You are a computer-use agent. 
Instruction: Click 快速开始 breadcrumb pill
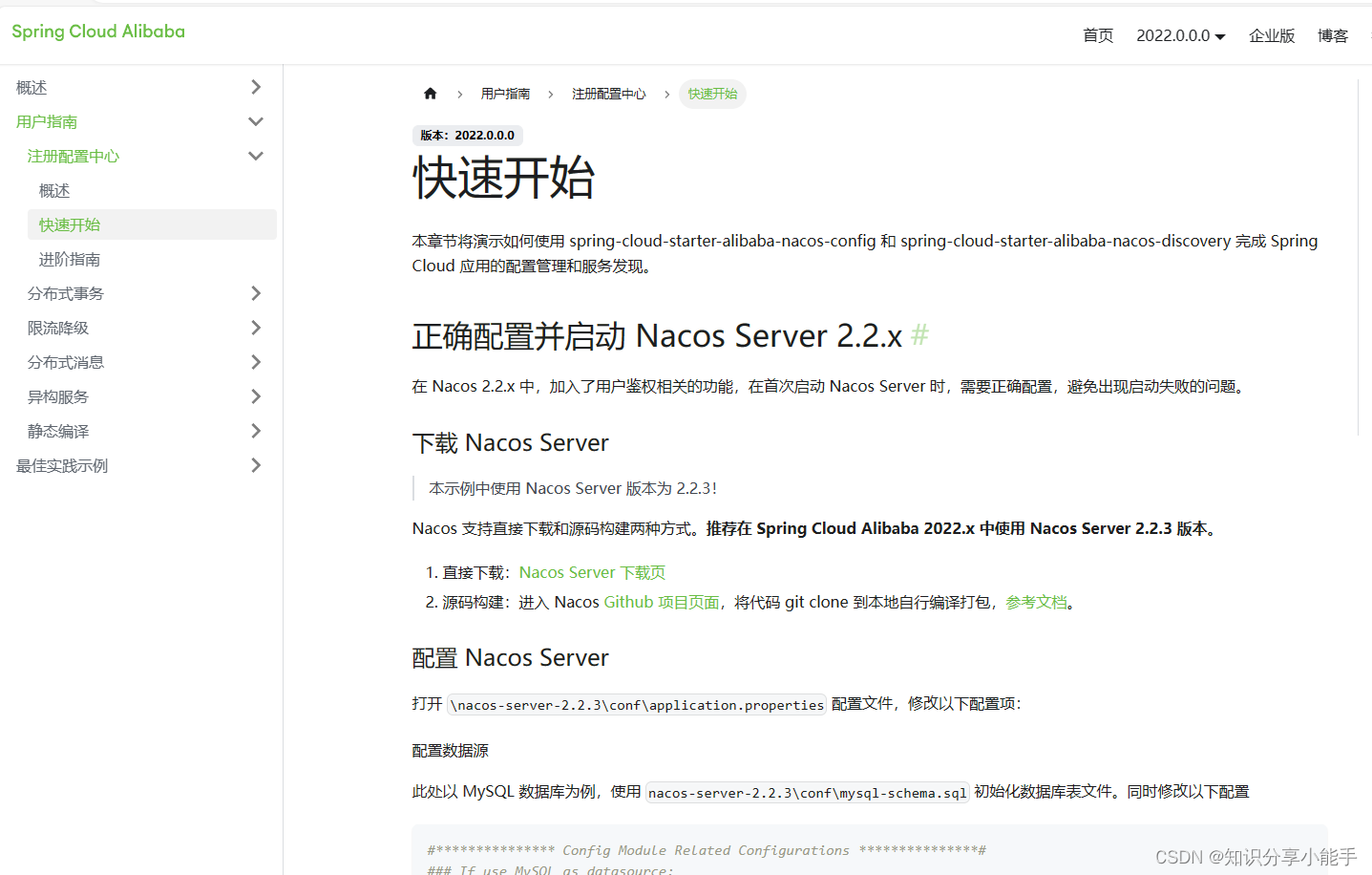pos(712,94)
